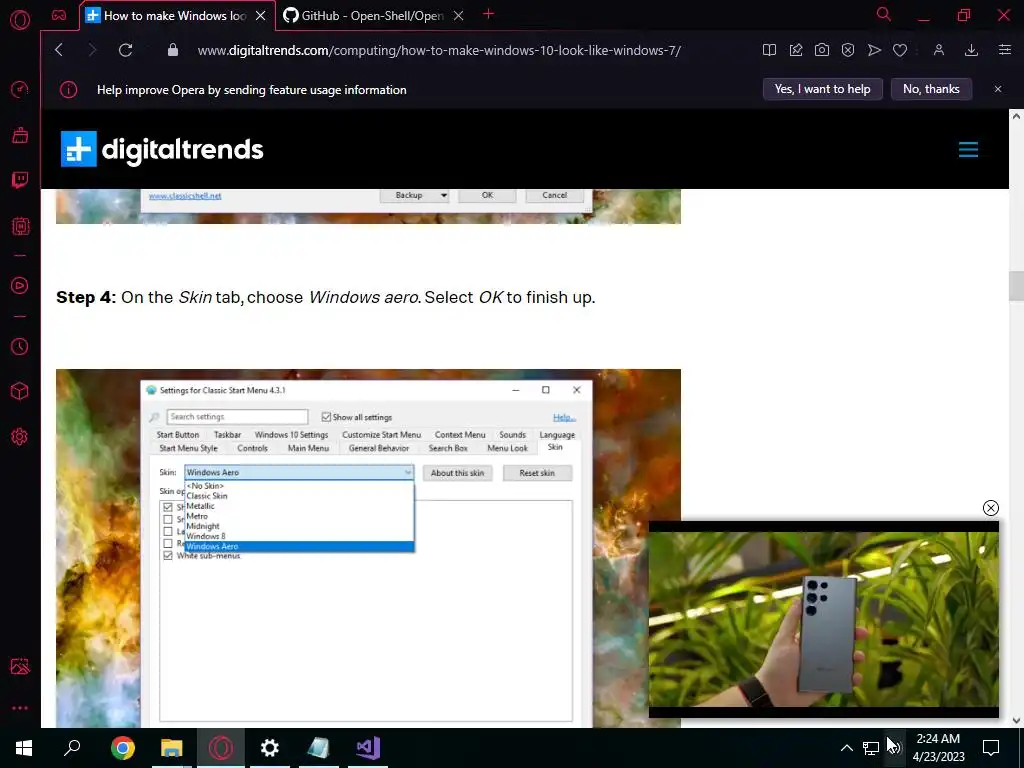
Task: Show hidden system tray icons
Action: click(x=846, y=748)
